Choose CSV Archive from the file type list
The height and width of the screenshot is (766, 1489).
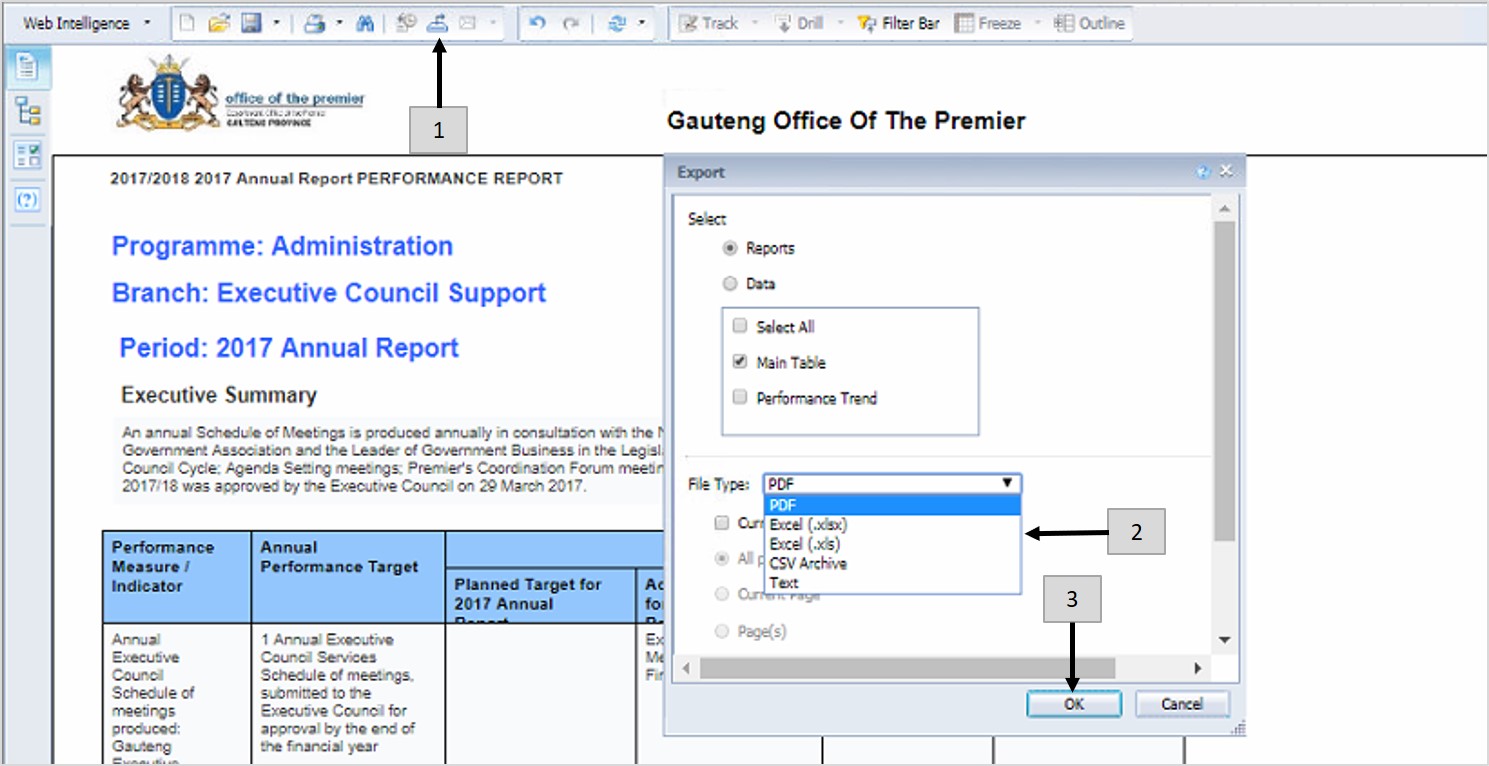pos(808,563)
